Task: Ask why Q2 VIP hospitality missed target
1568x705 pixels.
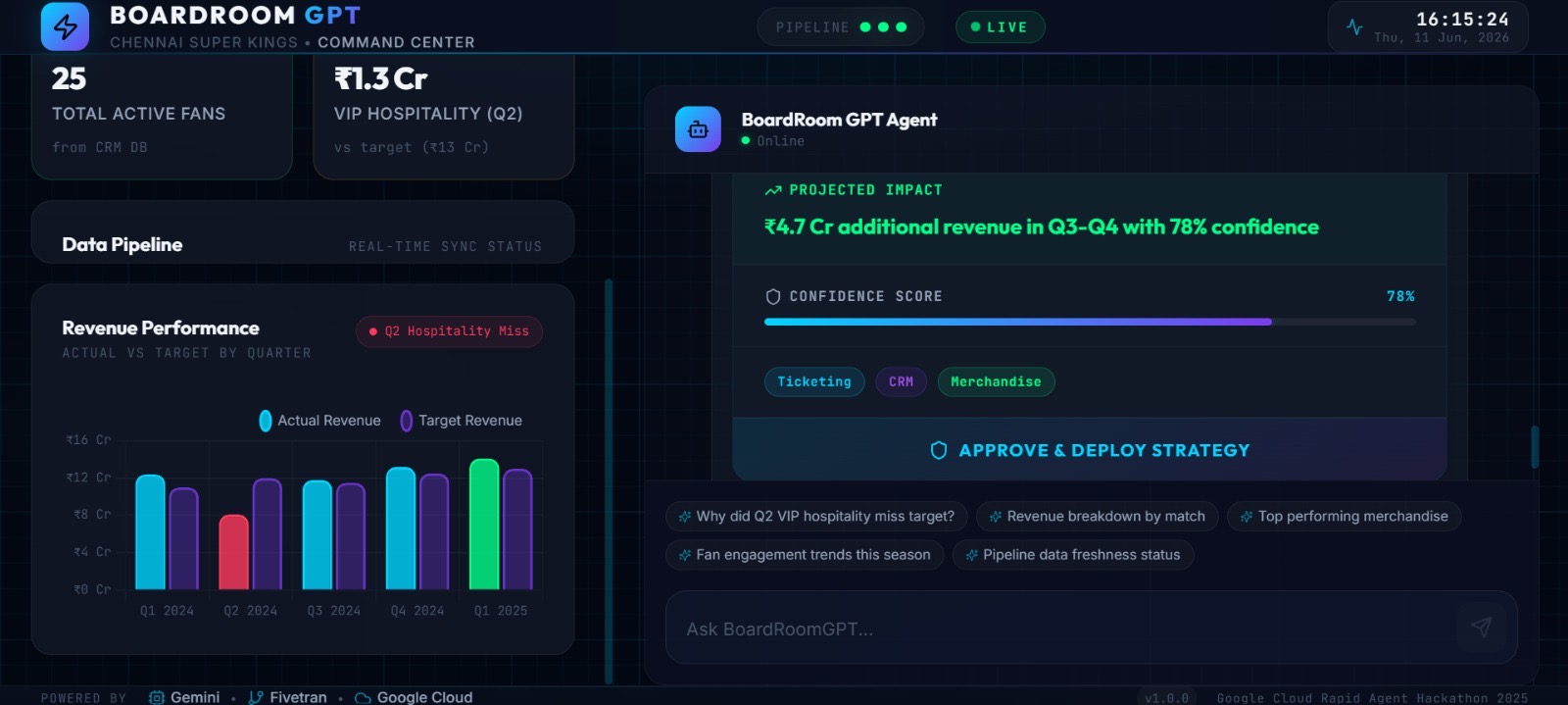Action: click(x=816, y=517)
